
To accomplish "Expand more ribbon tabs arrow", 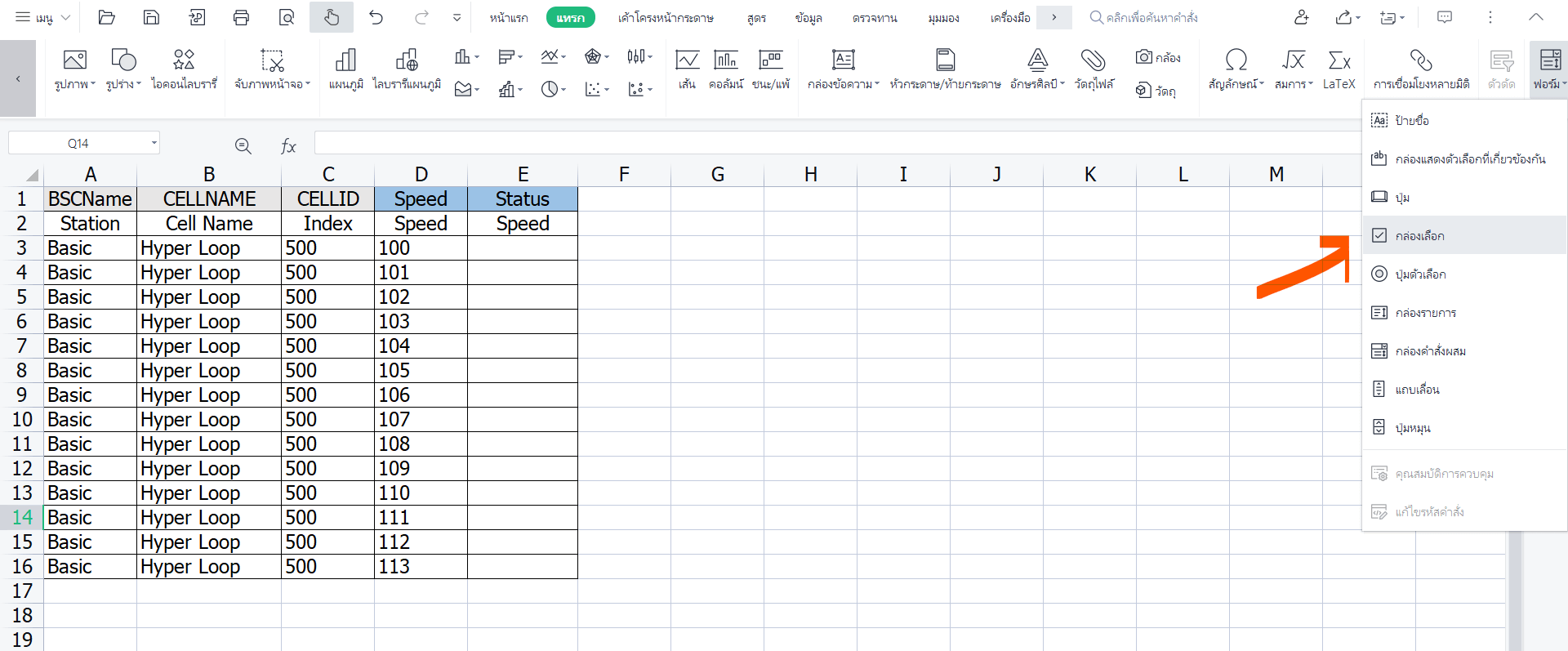I will [x=1053, y=17].
